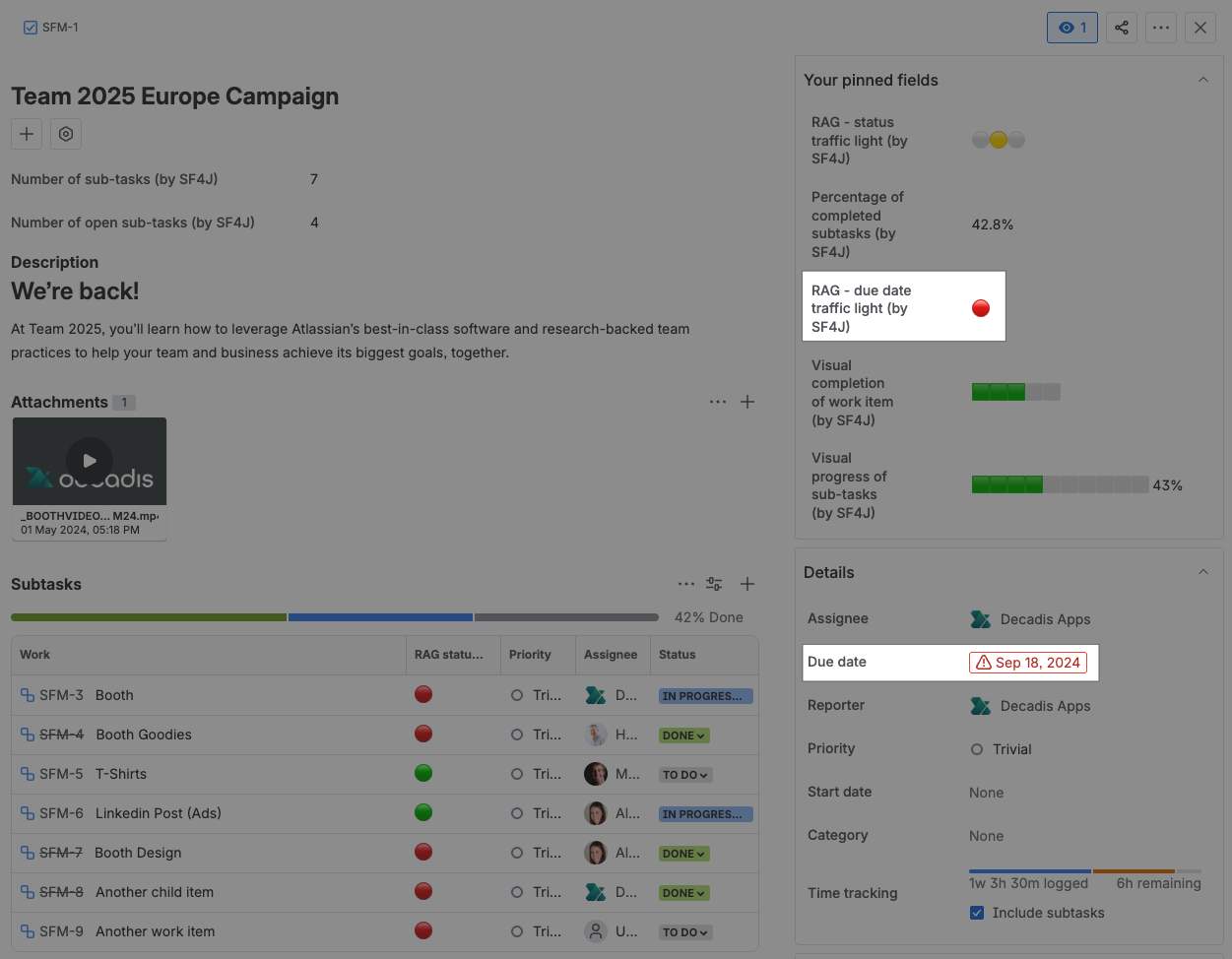Click the plus button under the issue title

(x=27, y=134)
